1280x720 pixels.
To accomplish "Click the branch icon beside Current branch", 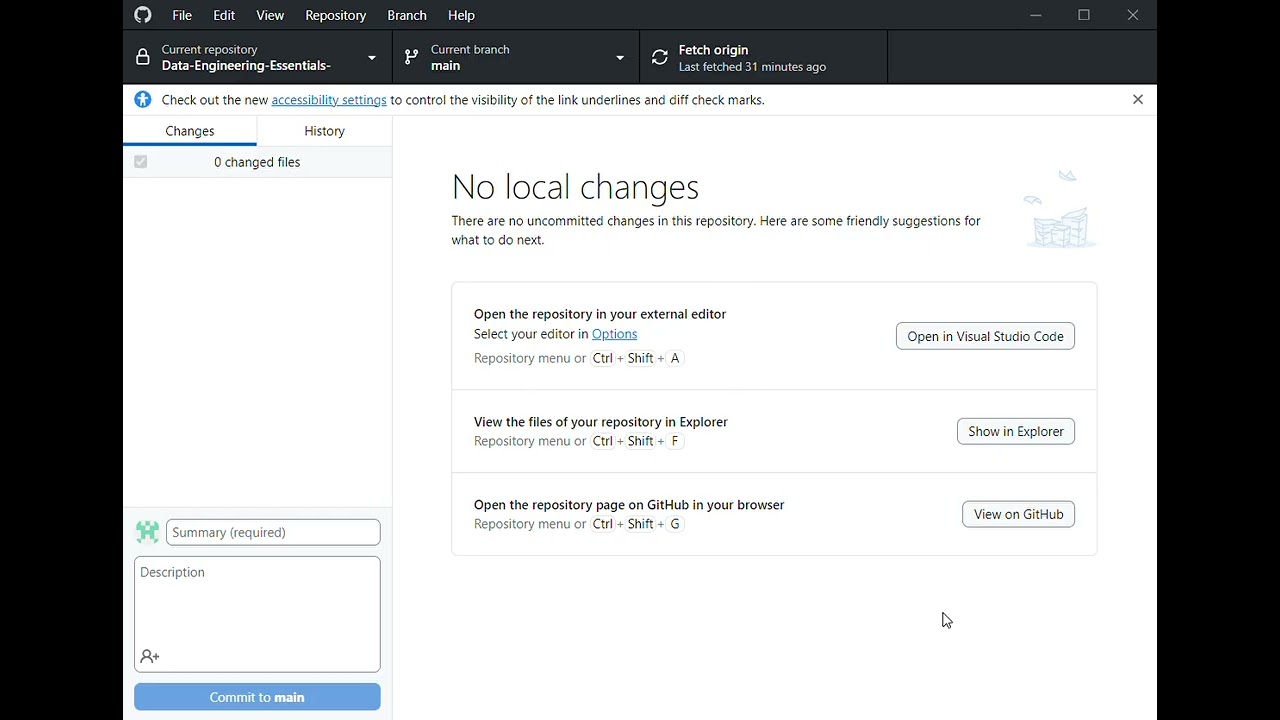I will pos(411,58).
